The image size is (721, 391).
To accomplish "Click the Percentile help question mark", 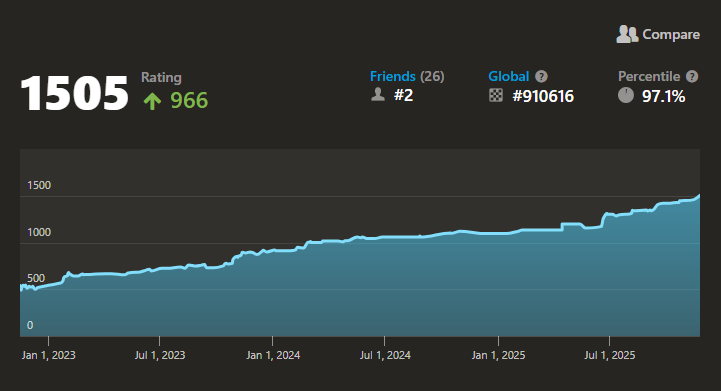I will click(692, 76).
